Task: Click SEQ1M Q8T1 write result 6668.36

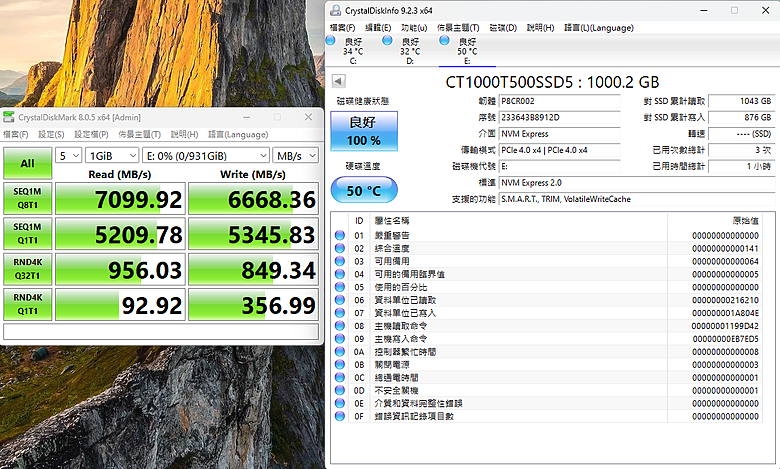Action: point(253,198)
